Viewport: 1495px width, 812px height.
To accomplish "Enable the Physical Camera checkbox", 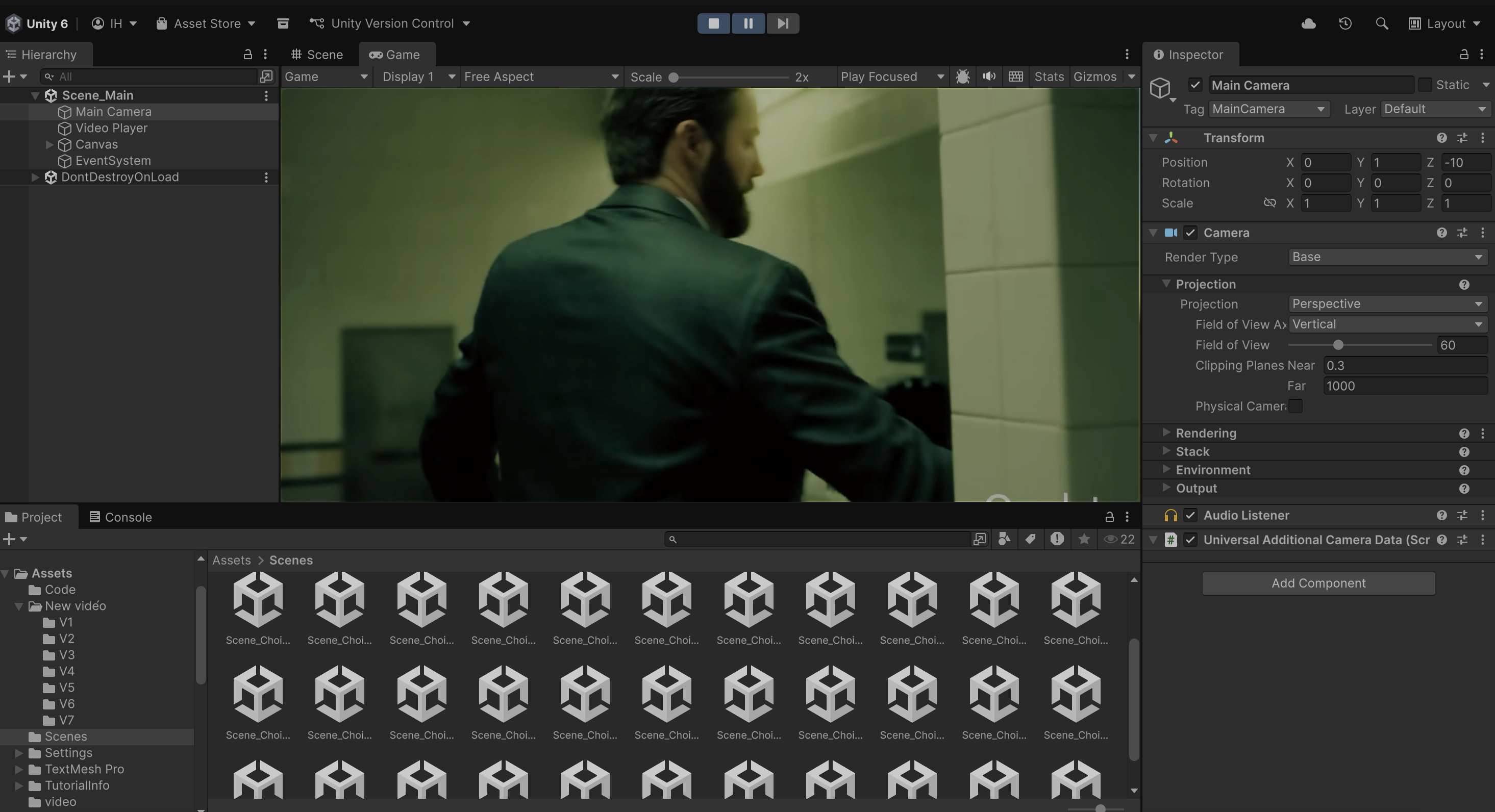I will (x=1295, y=406).
